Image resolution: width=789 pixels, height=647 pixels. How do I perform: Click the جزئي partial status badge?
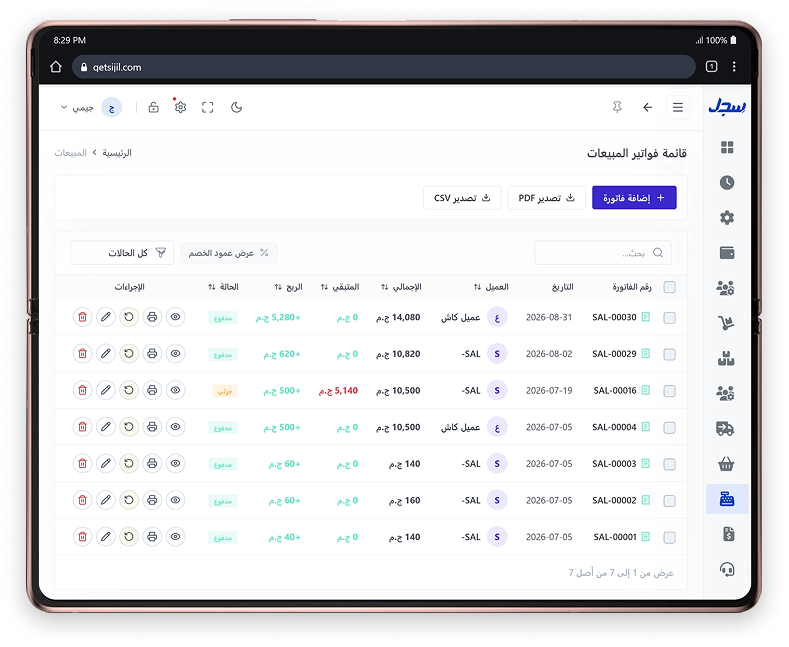click(x=225, y=391)
